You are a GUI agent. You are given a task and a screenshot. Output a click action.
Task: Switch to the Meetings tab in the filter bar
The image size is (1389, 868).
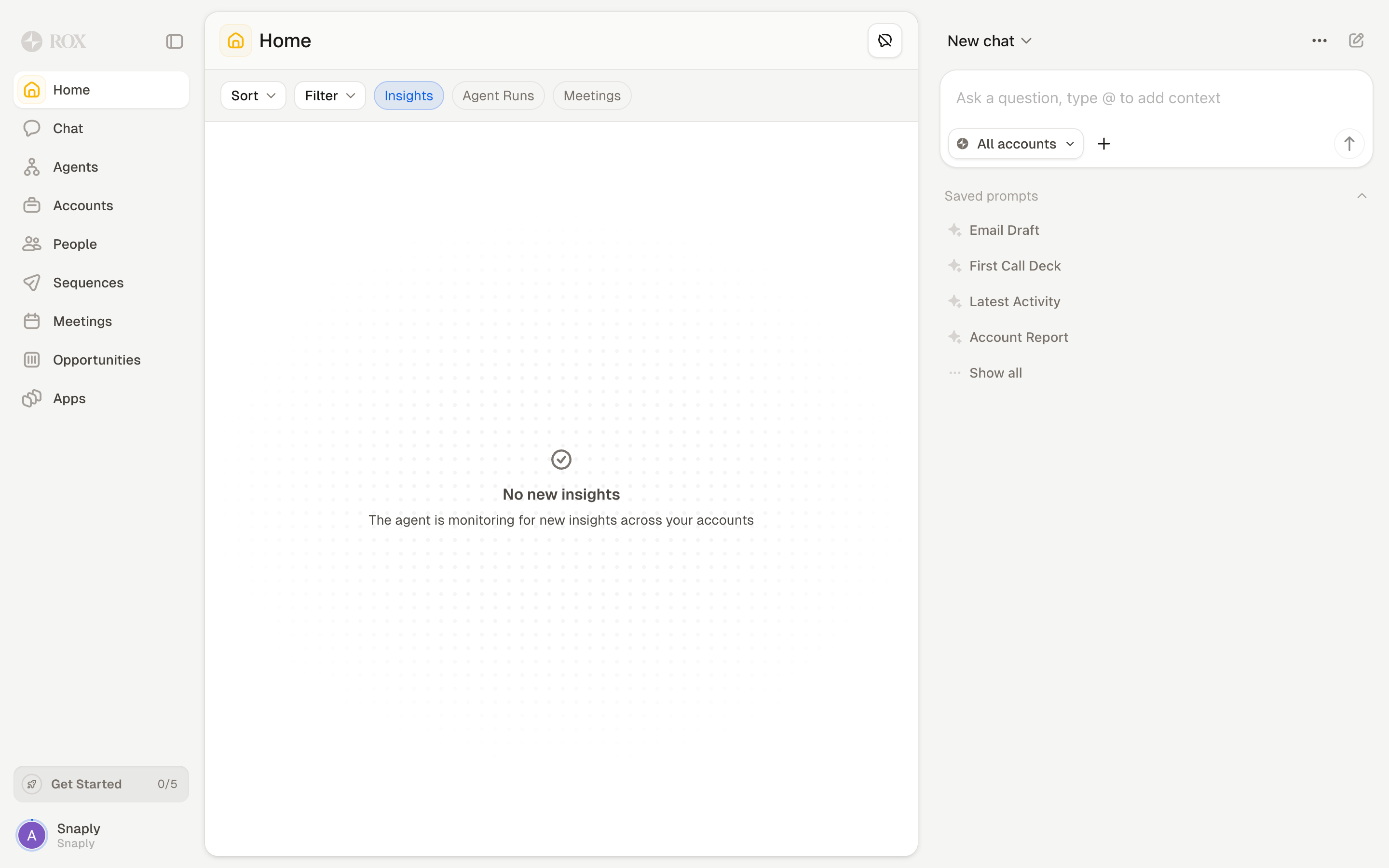pos(592,95)
